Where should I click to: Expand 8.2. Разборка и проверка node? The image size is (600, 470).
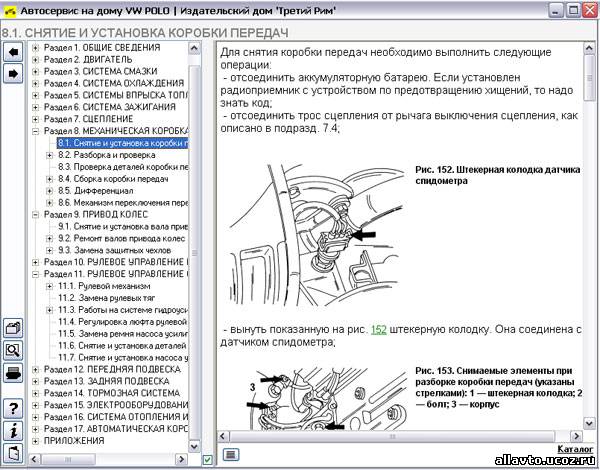[49, 155]
